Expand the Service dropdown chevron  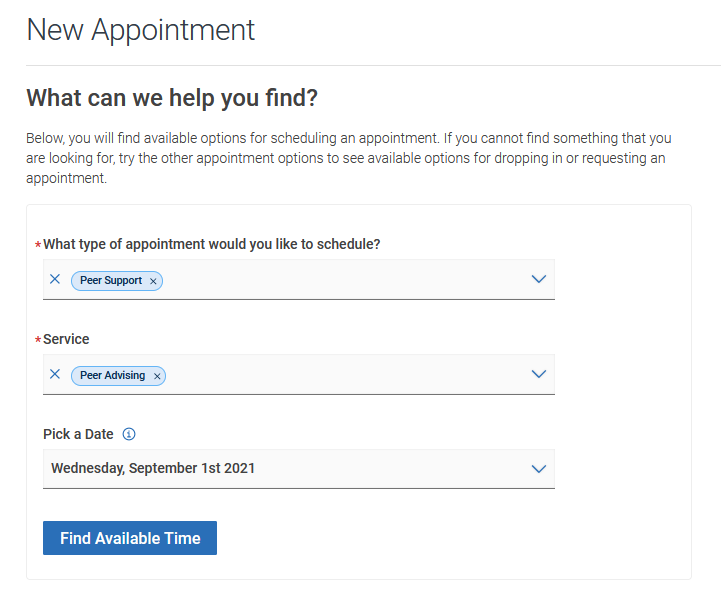[x=538, y=374]
